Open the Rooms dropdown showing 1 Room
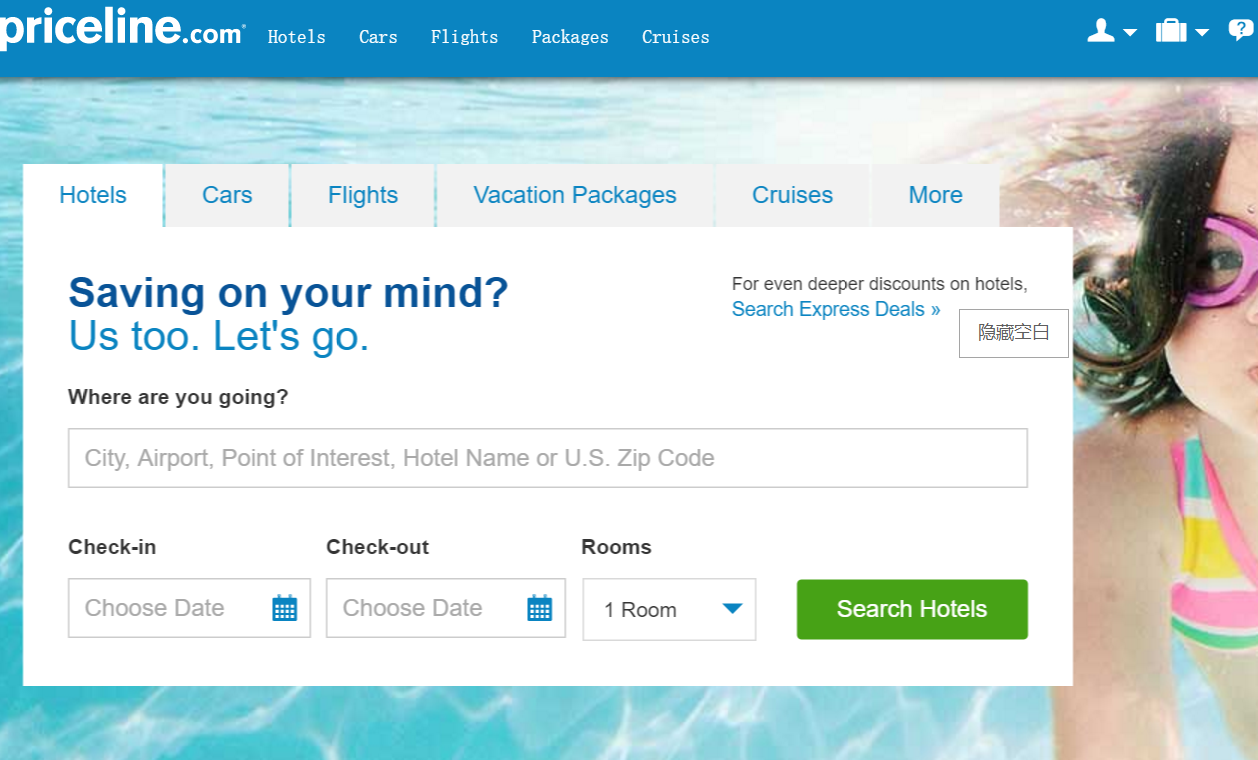The width and height of the screenshot is (1258, 760). click(x=669, y=609)
